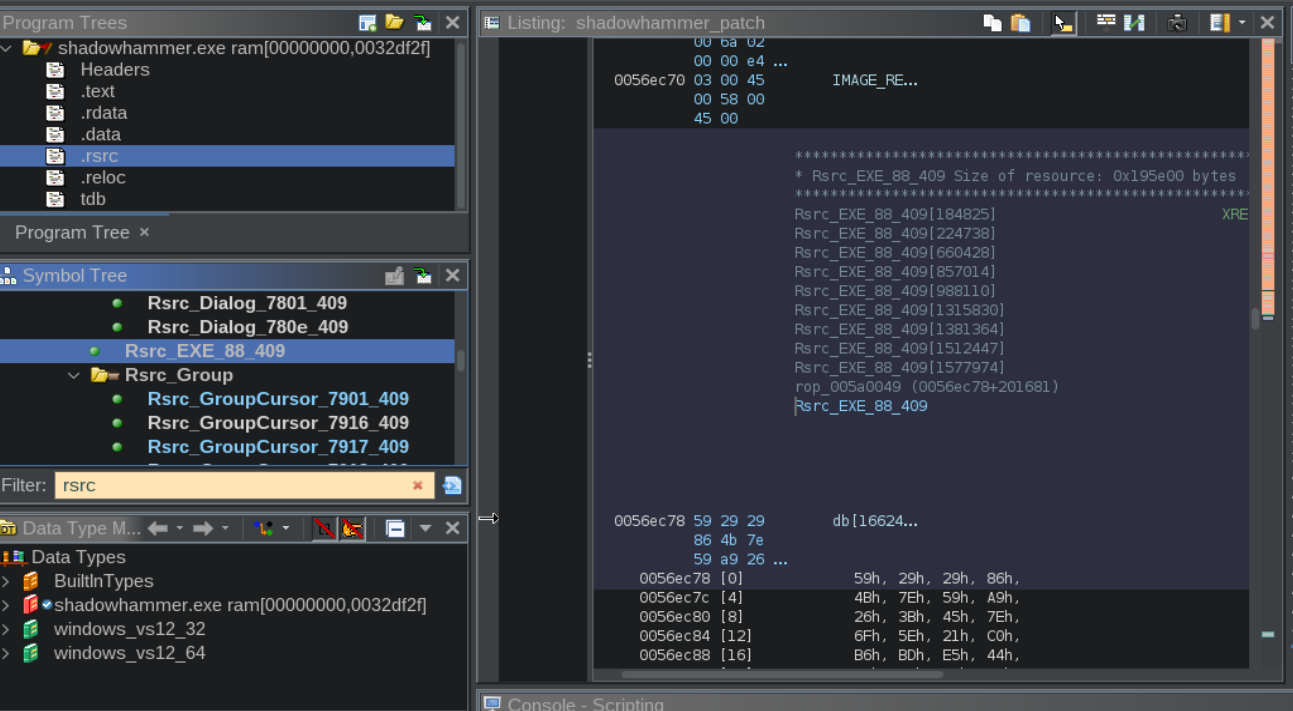Viewport: 1293px width, 711px height.
Task: Collapse the Rsrc_Group folder
Action: click(74, 375)
